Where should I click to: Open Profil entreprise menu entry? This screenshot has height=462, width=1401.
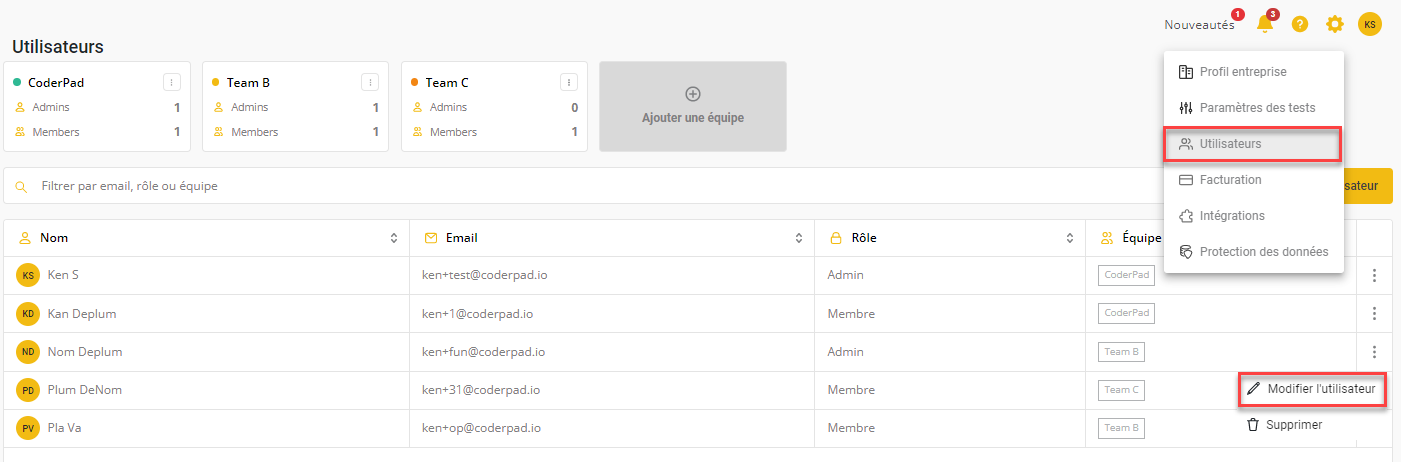tap(1243, 72)
